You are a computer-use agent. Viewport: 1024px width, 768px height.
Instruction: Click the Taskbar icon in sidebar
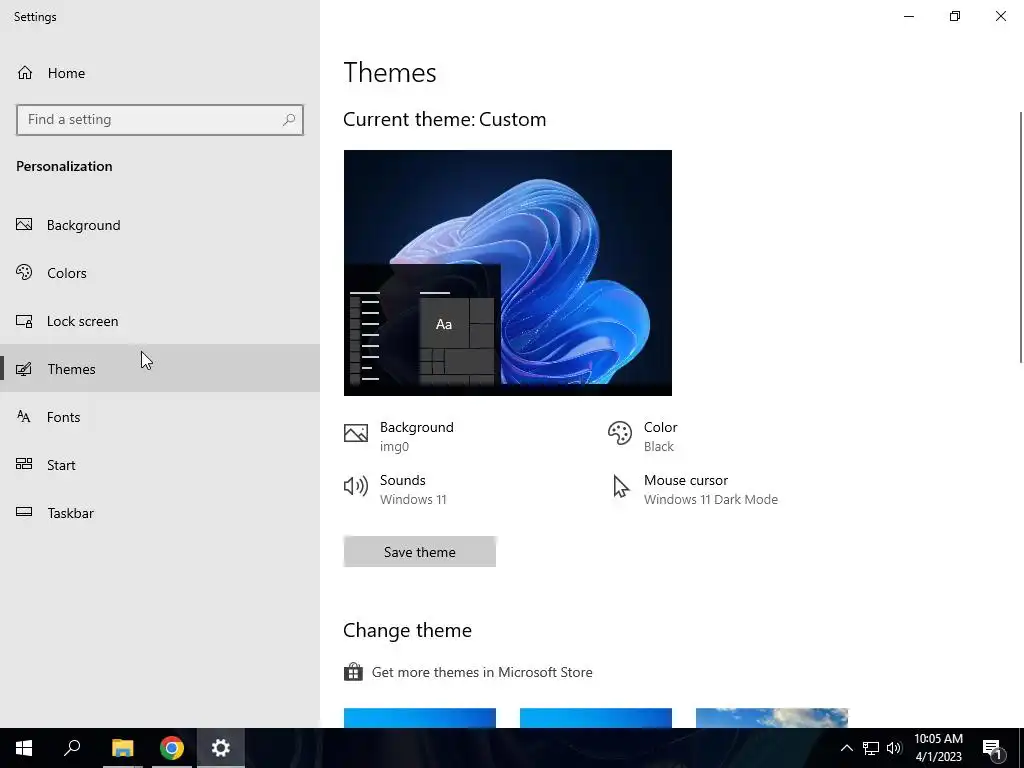click(x=24, y=512)
